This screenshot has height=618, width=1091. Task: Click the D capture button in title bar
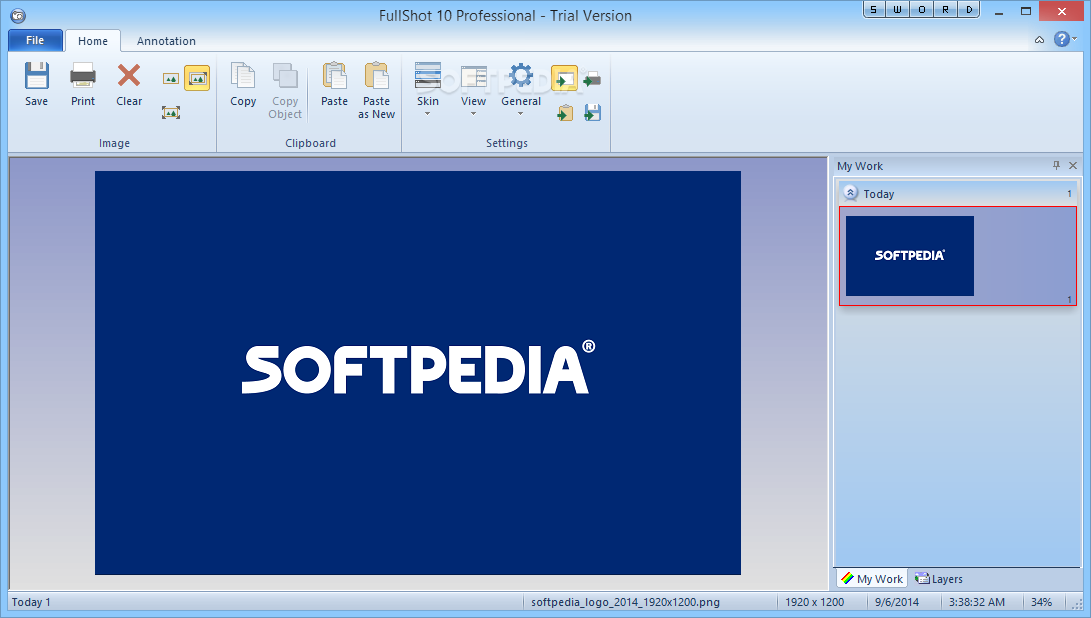click(x=969, y=10)
